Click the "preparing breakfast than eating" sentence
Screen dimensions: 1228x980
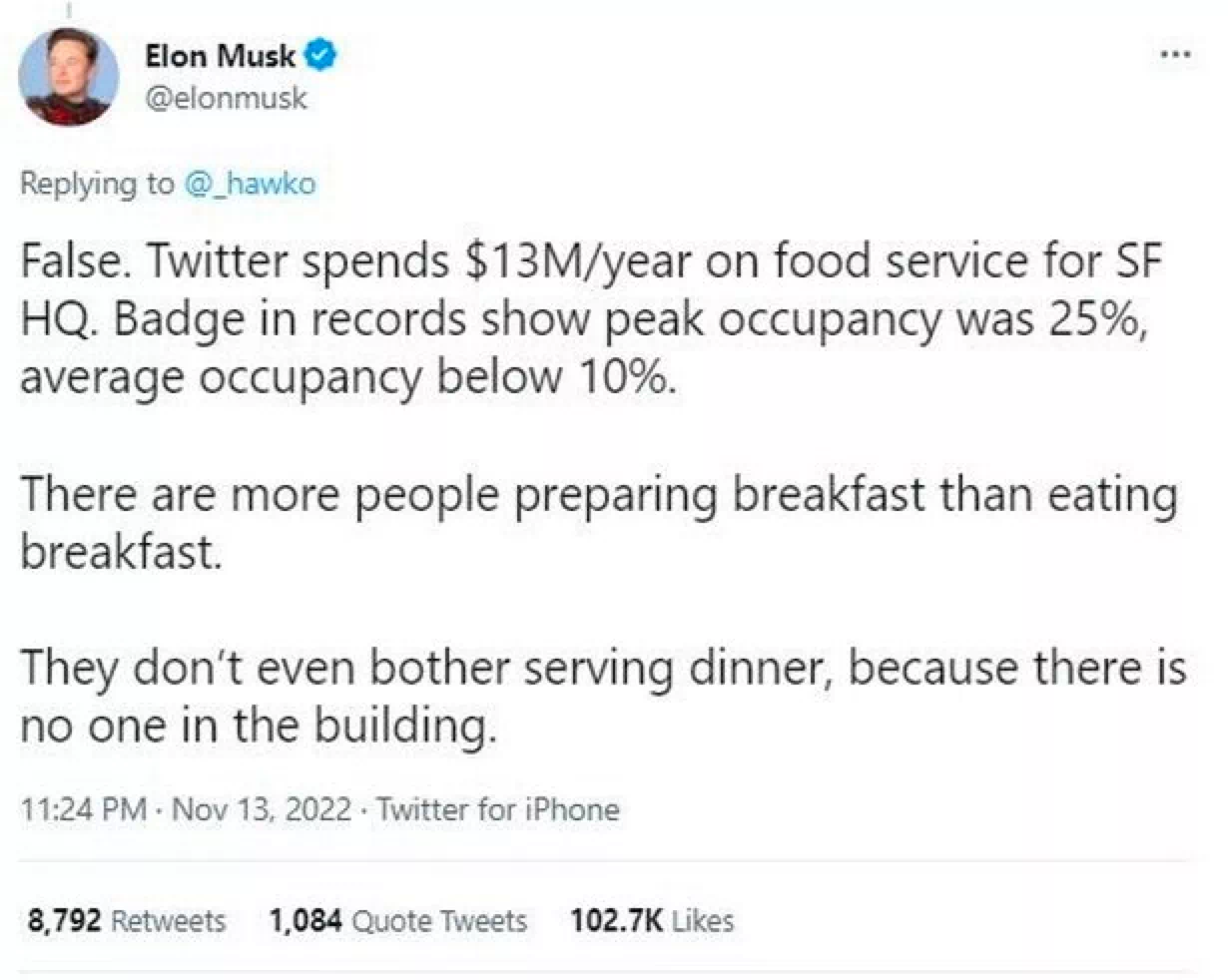coord(846,495)
